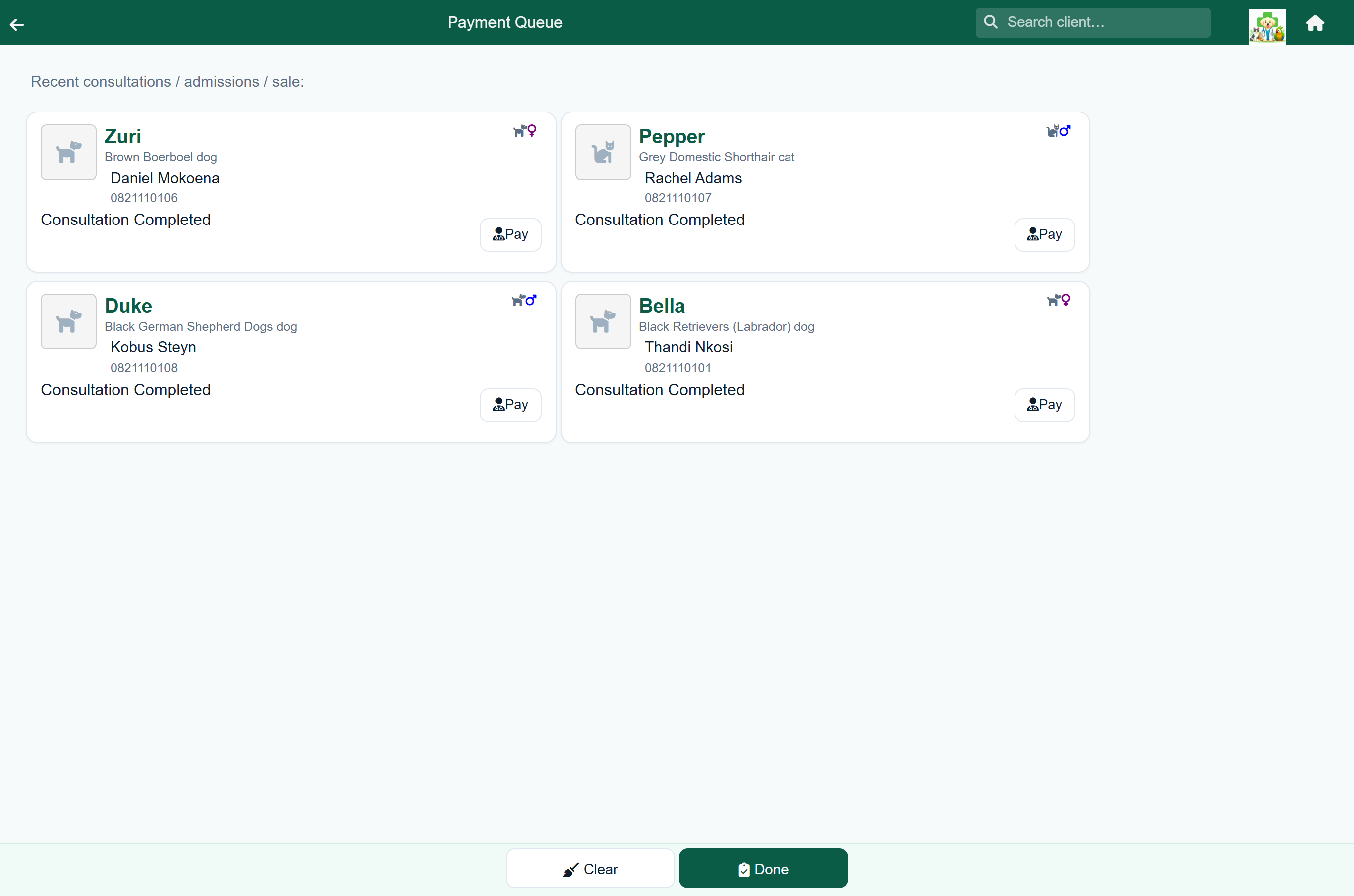Image resolution: width=1354 pixels, height=896 pixels.
Task: Click Recent consultations heading text
Action: pos(167,82)
